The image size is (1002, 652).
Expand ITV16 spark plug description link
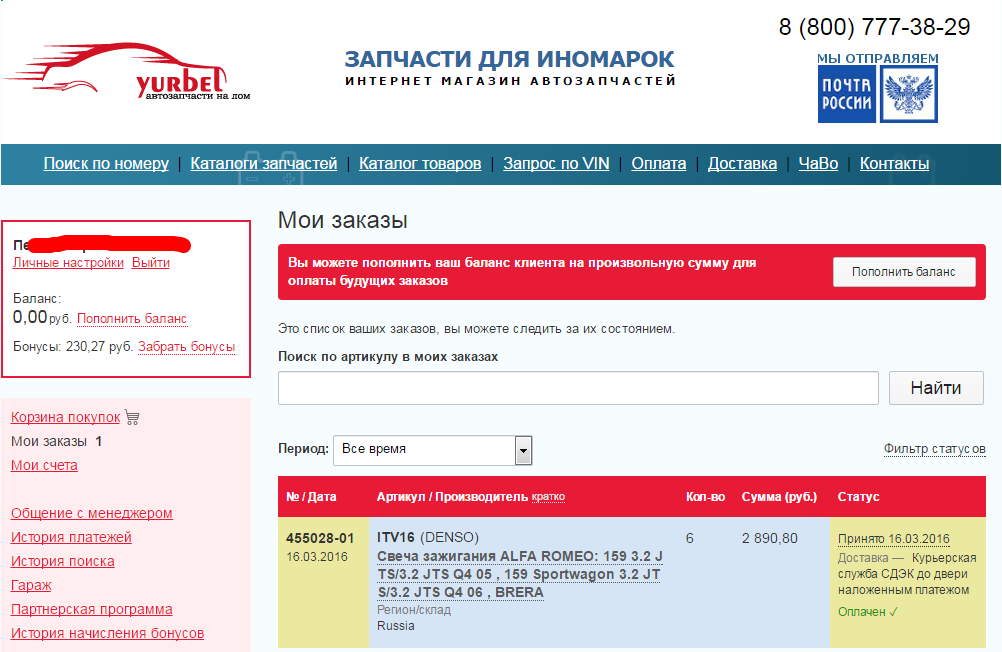(x=519, y=574)
